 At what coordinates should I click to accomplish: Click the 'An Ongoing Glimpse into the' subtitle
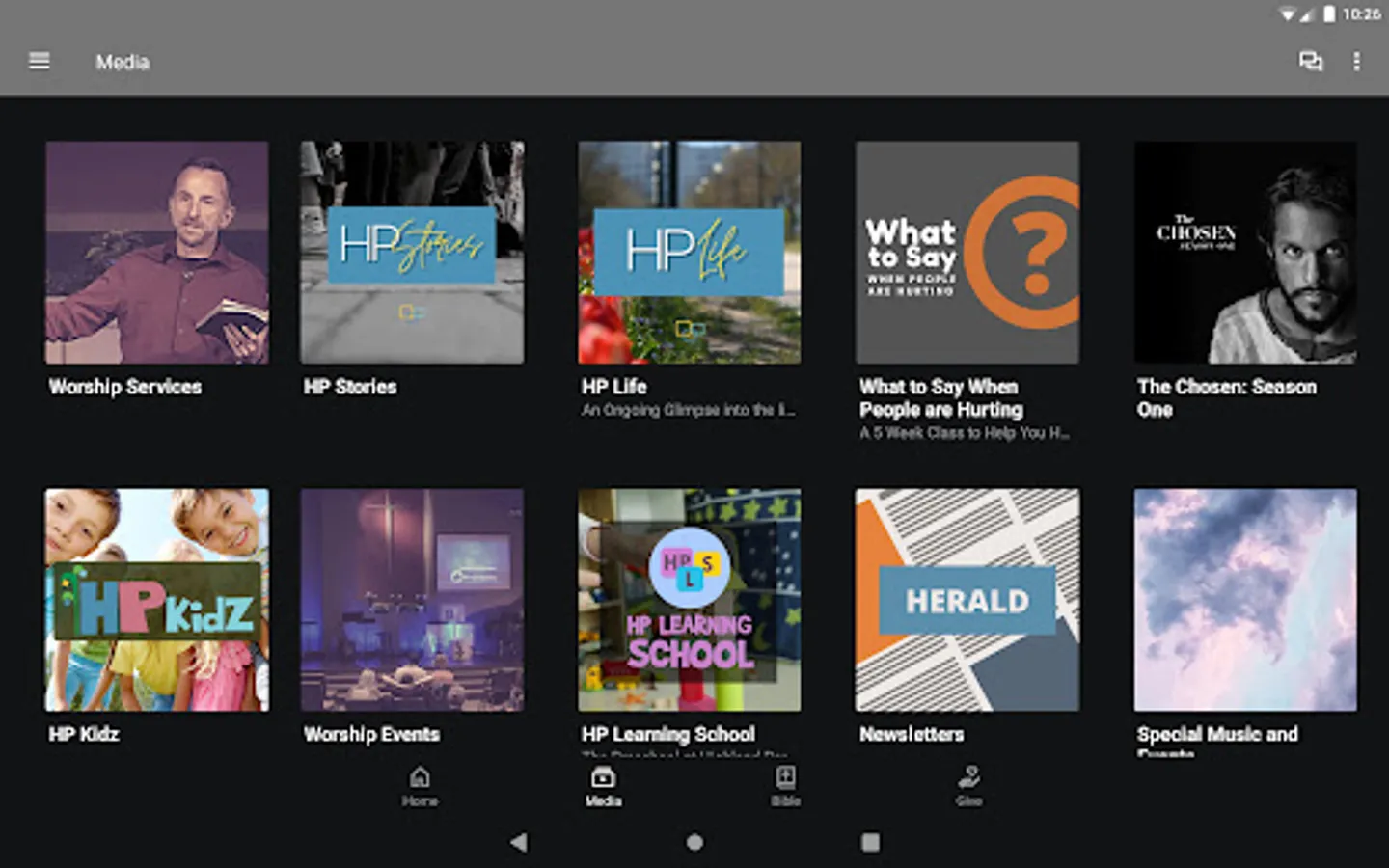coord(689,410)
